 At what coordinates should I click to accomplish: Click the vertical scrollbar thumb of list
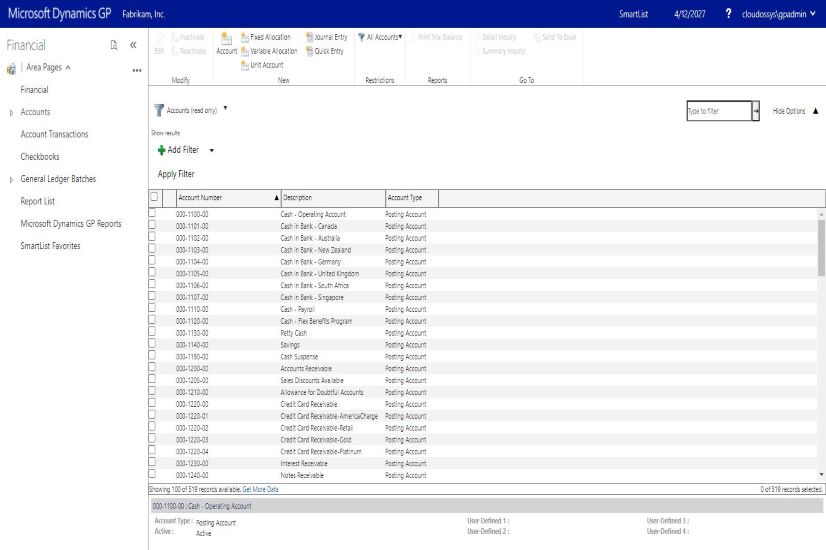[x=821, y=248]
